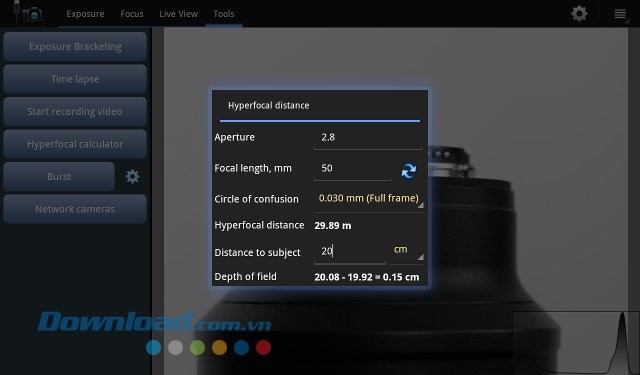Select the gray color dot

coord(176,348)
